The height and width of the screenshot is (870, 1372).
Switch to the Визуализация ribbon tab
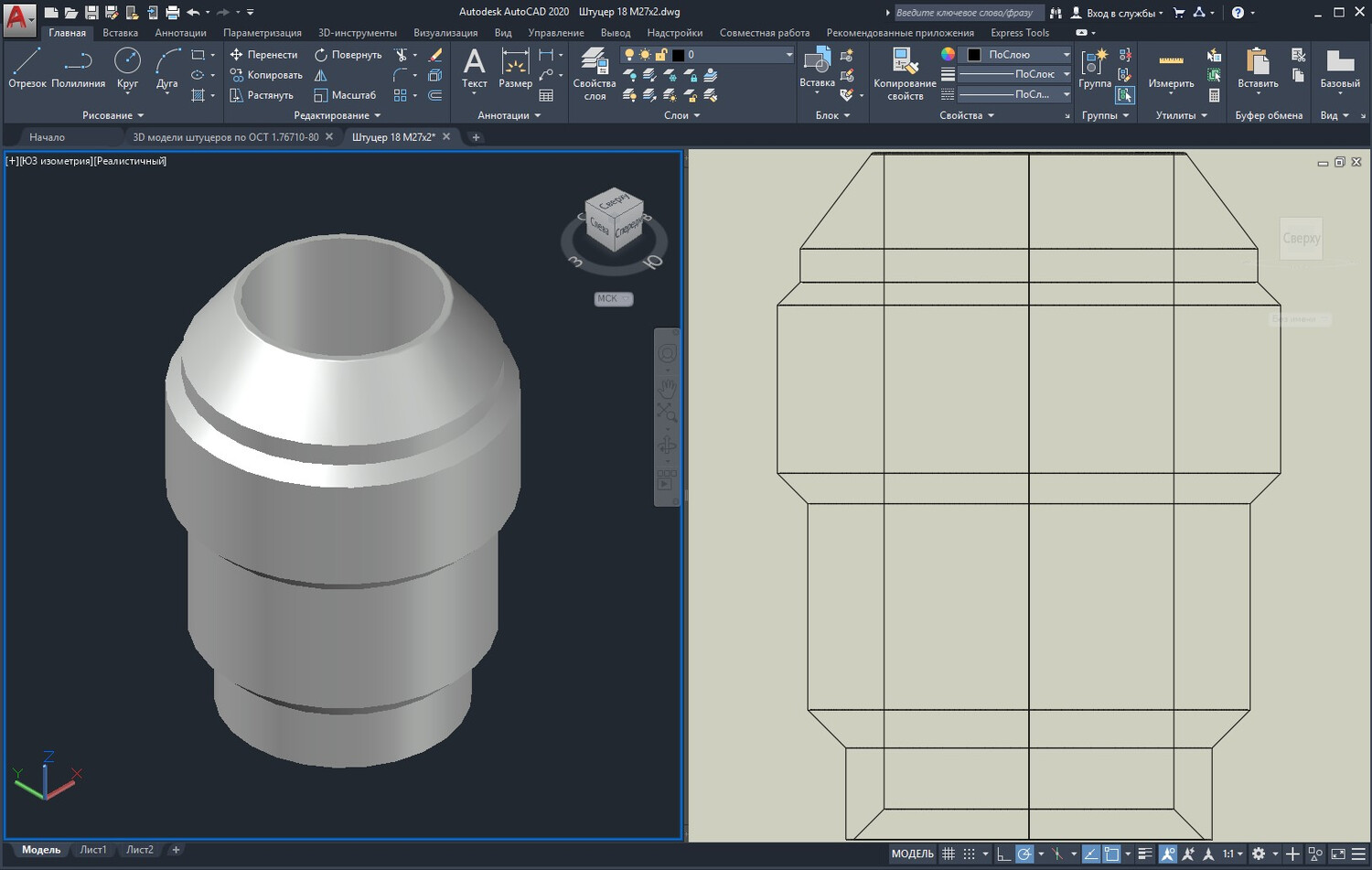tap(445, 33)
